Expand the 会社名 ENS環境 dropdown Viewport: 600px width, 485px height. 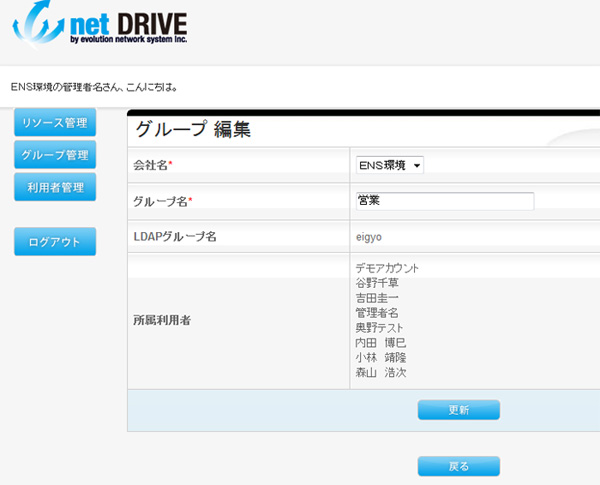[x=390, y=164]
